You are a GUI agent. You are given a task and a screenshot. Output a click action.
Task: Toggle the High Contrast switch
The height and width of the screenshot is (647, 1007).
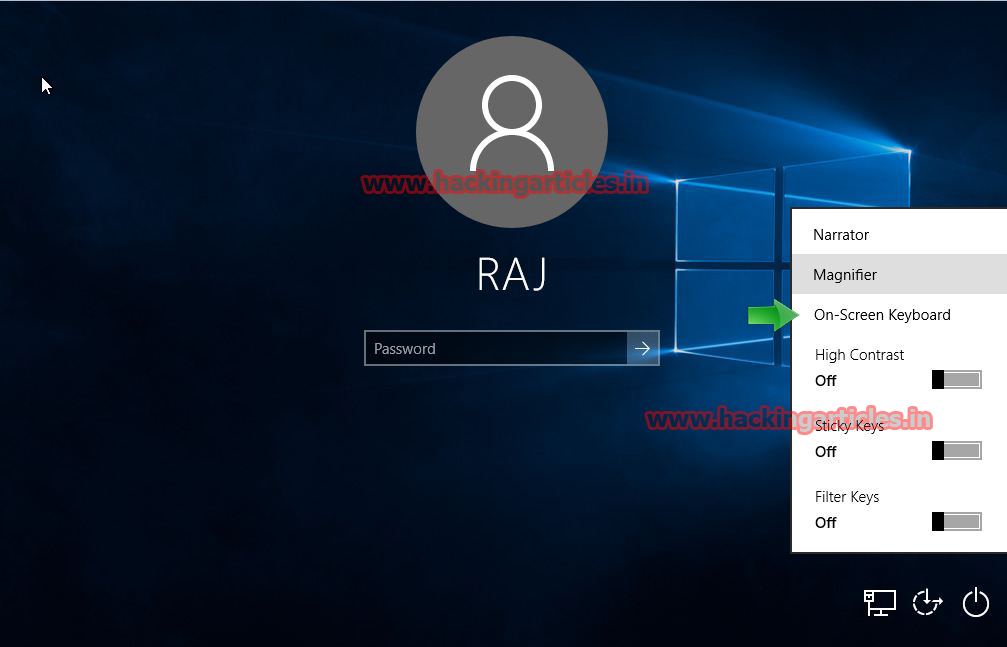[957, 380]
